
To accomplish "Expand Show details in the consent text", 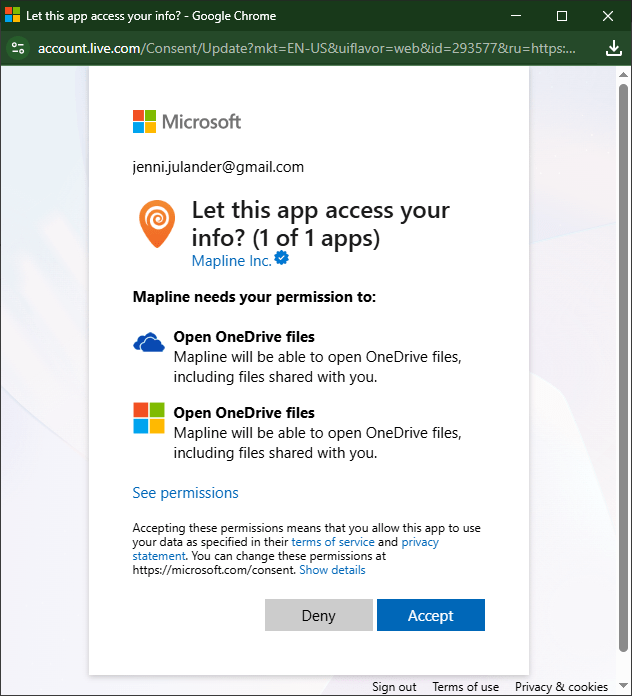I will point(332,570).
